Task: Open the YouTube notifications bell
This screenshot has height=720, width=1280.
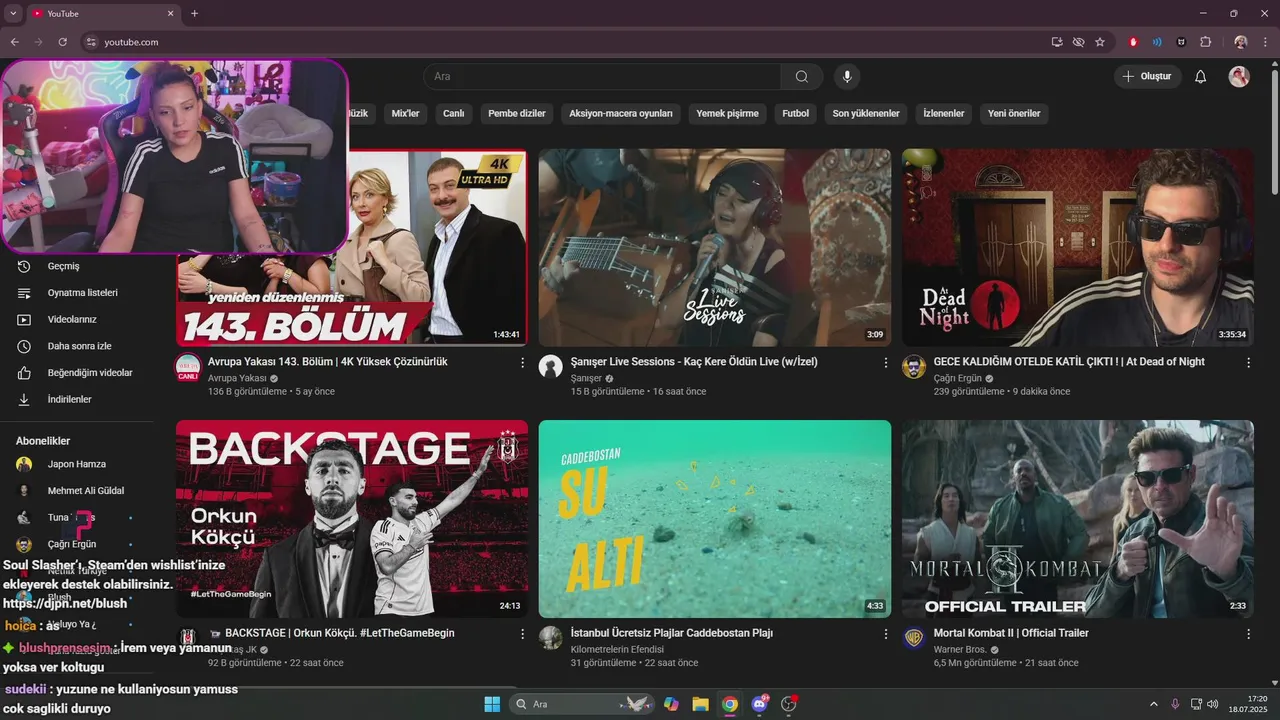Action: (1200, 77)
